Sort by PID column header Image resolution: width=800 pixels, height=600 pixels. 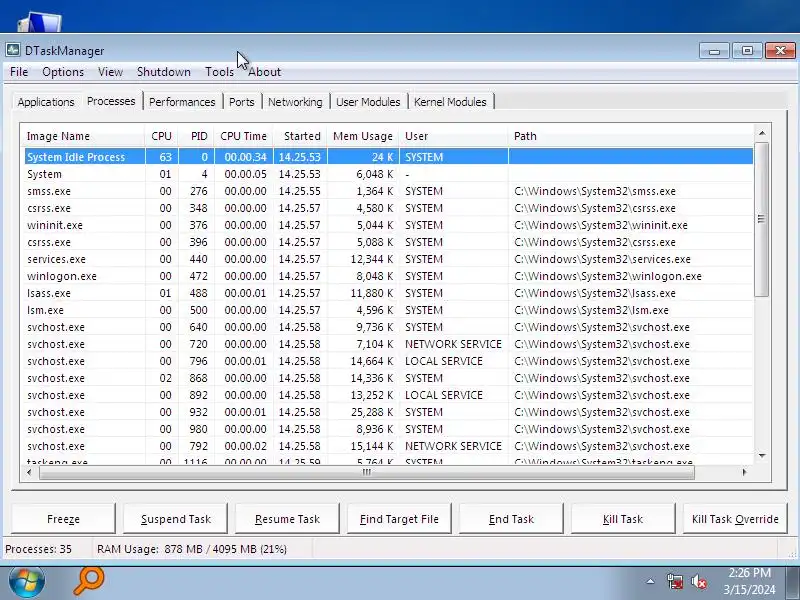click(197, 136)
